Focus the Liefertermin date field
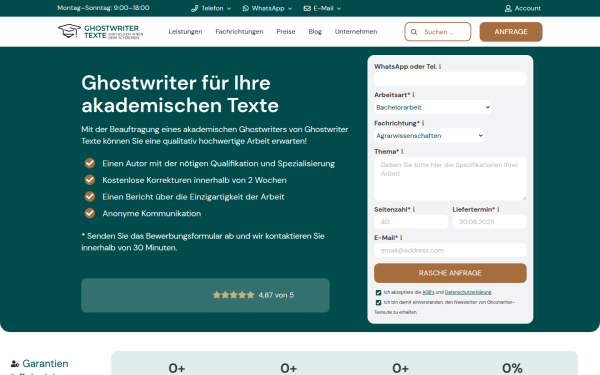 (489, 222)
